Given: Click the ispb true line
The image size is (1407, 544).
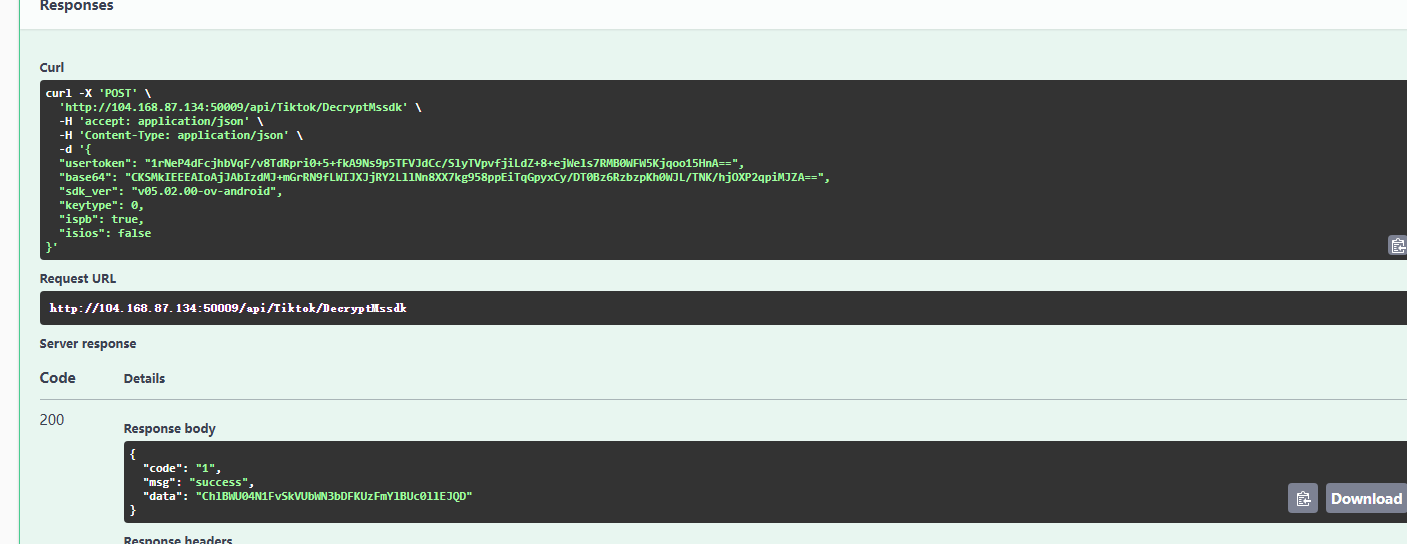Looking at the screenshot, I should (101, 219).
